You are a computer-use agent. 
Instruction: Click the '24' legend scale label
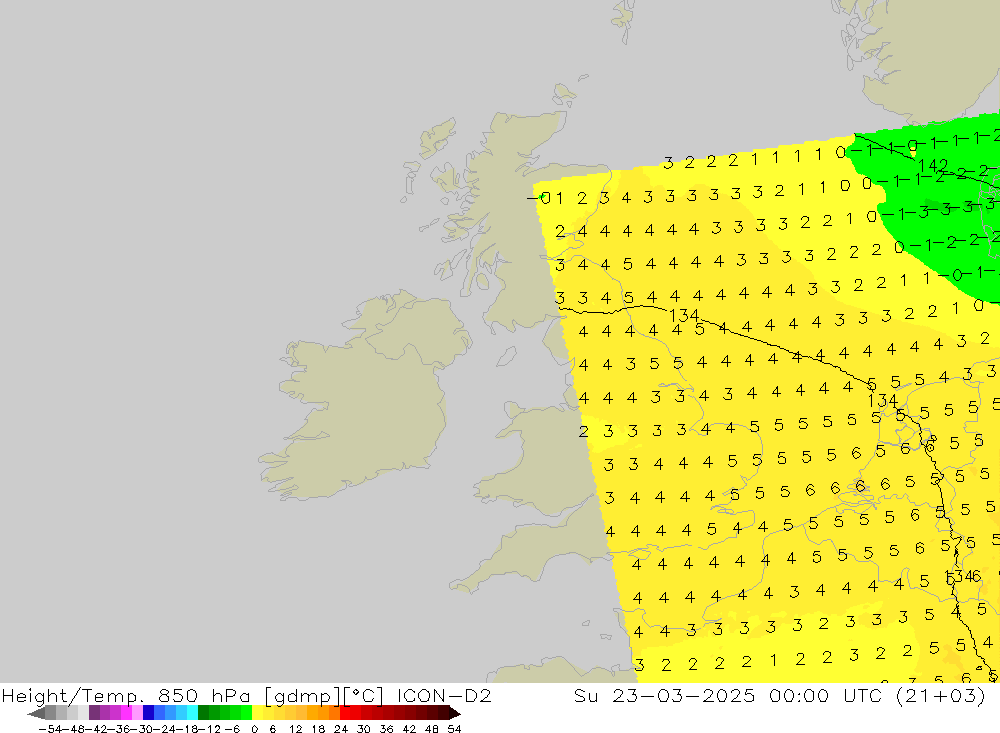tap(341, 729)
